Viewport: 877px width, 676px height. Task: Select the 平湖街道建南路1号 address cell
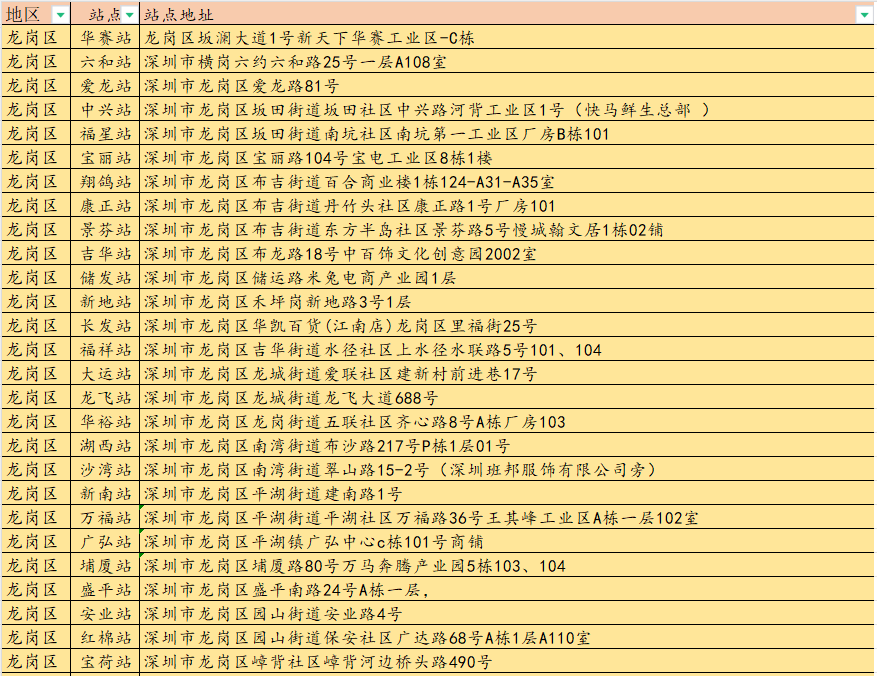507,494
